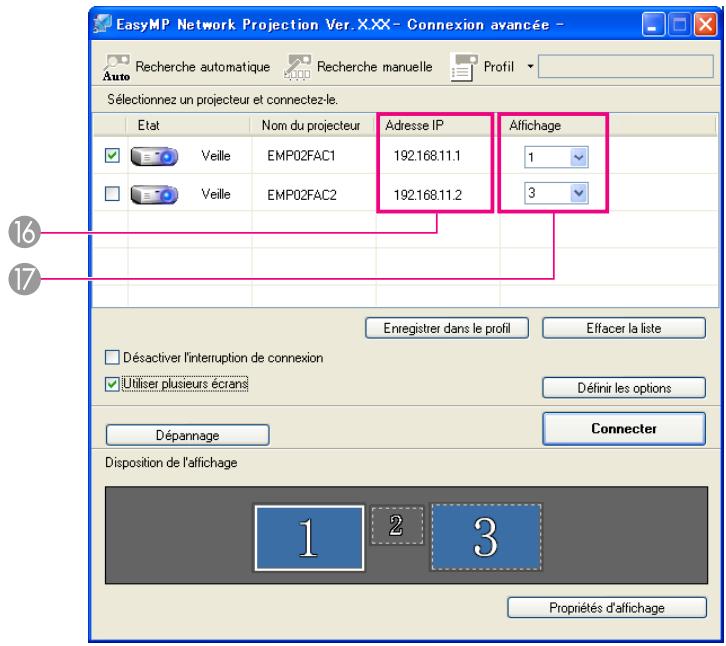Toggle Utiliser plusieurs écrans checkbox
This screenshot has width=726, height=646.
click(x=112, y=384)
